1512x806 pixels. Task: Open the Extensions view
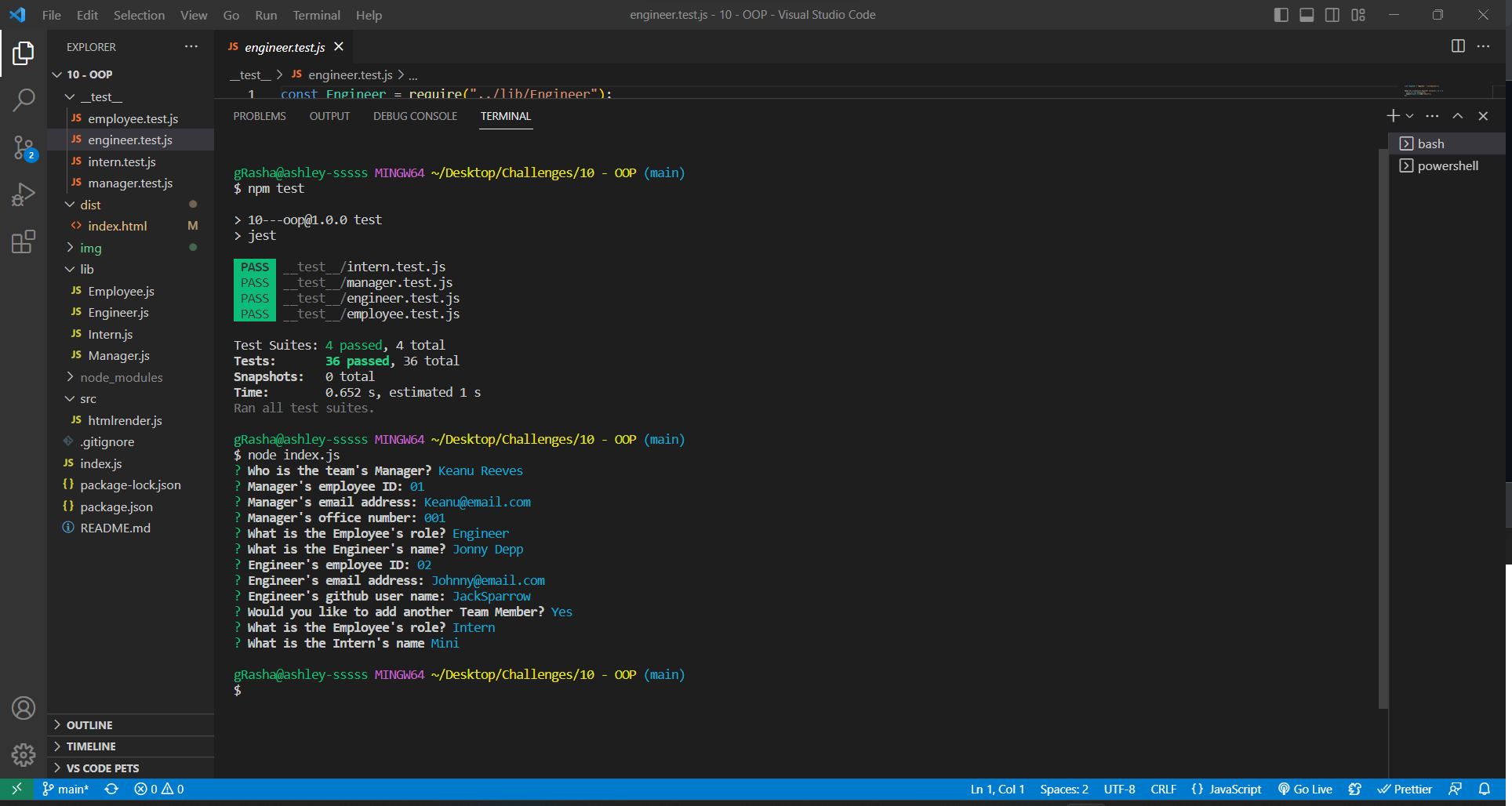click(x=24, y=241)
